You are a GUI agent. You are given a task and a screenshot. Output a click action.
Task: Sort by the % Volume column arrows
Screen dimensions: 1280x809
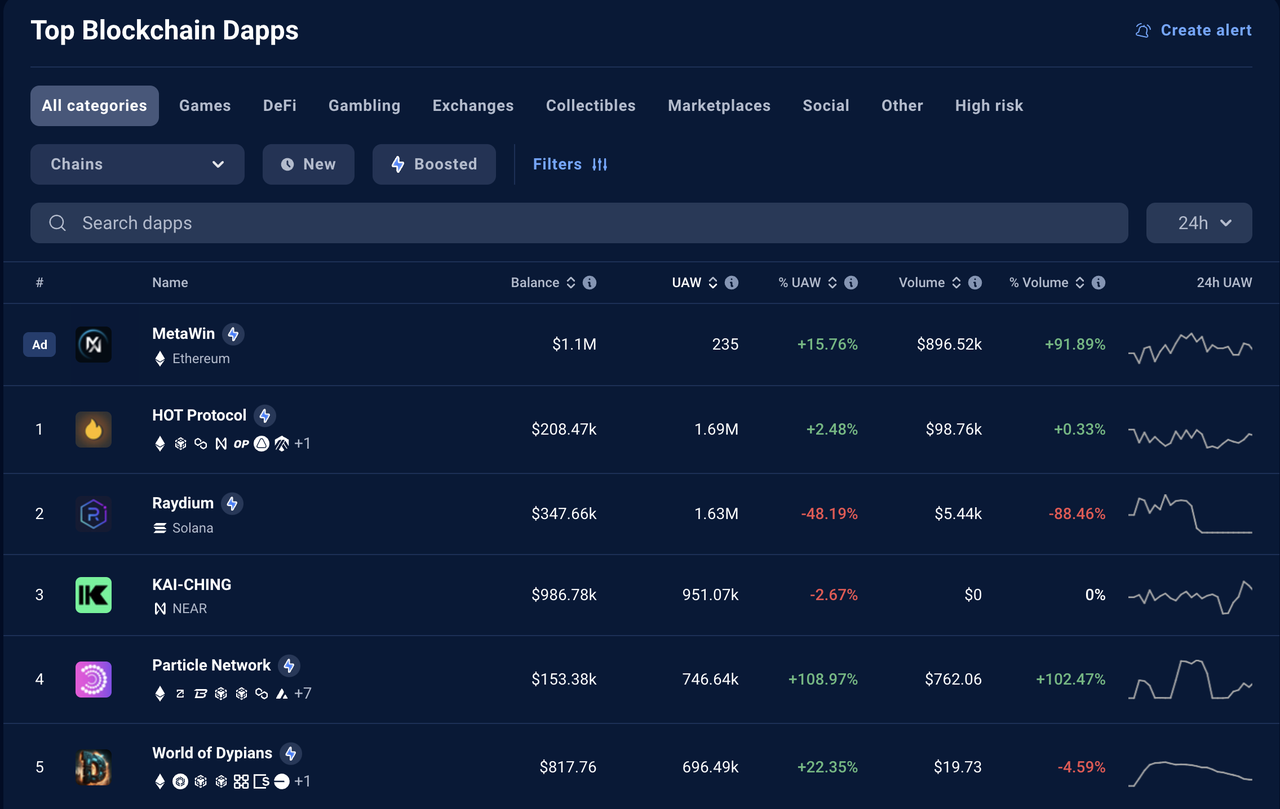pos(1080,283)
